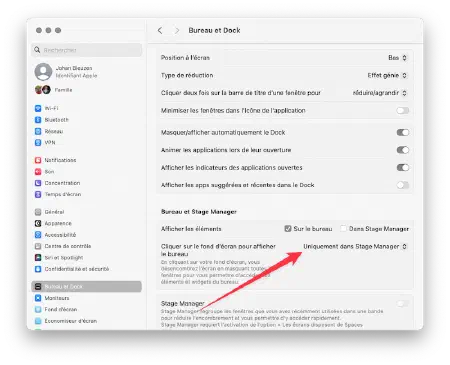Open Siri et Spotlight entry
The width and height of the screenshot is (450, 365).
[x=87, y=258]
